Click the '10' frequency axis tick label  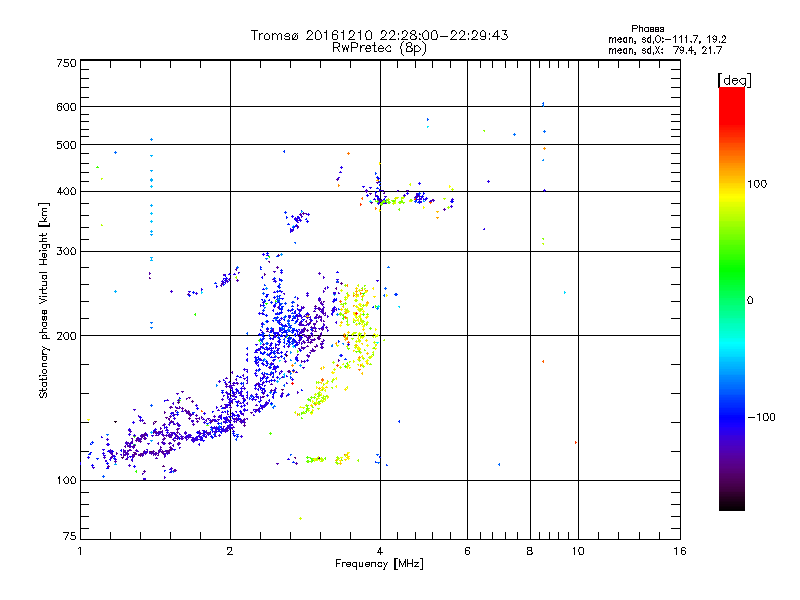pos(578,551)
